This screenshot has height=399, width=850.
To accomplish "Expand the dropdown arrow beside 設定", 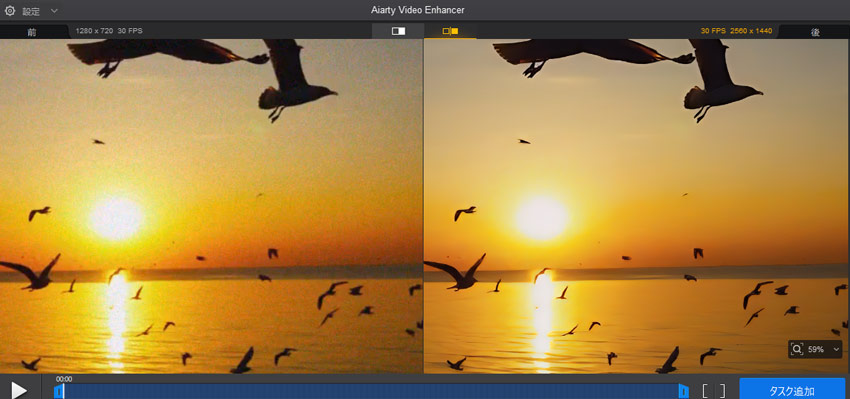I will [x=54, y=11].
